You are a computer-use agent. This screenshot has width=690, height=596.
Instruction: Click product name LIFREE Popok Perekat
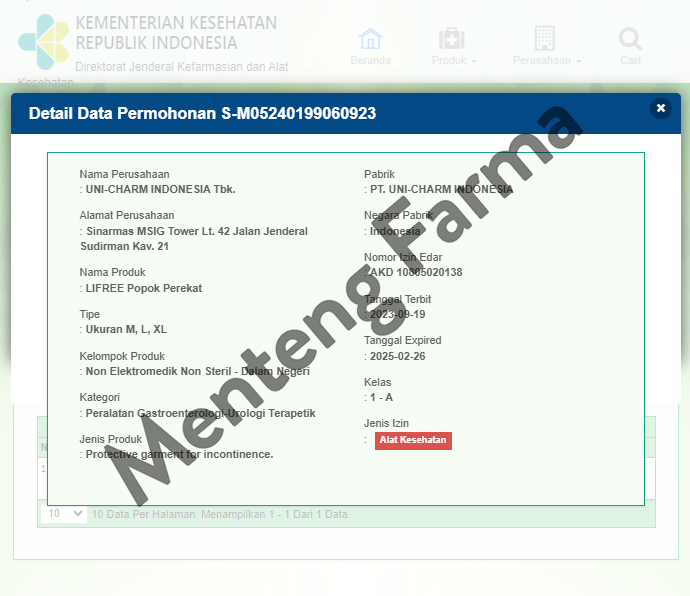point(144,288)
